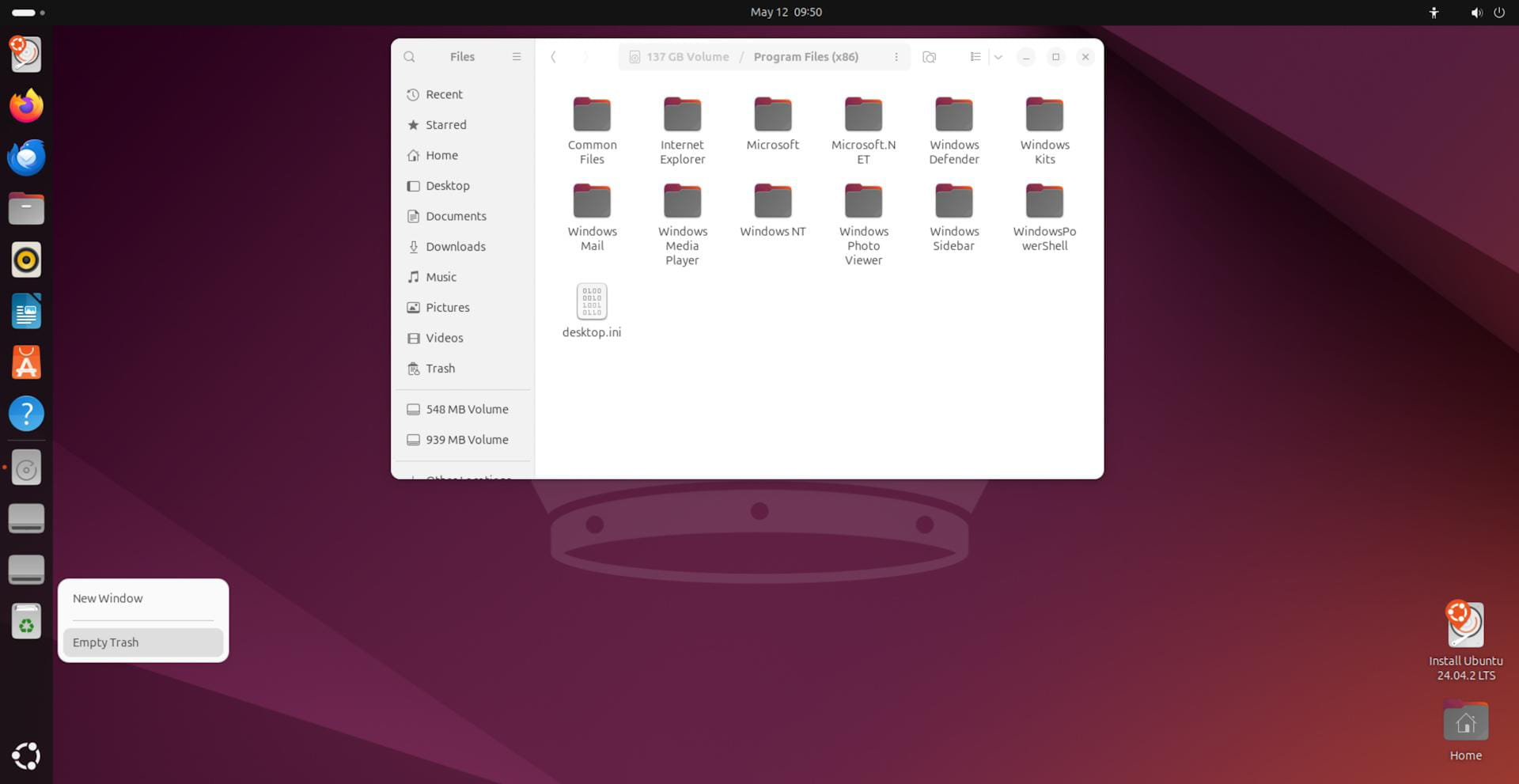This screenshot has height=784, width=1519.
Task: Select the Internet Explorer folder
Action: [682, 131]
